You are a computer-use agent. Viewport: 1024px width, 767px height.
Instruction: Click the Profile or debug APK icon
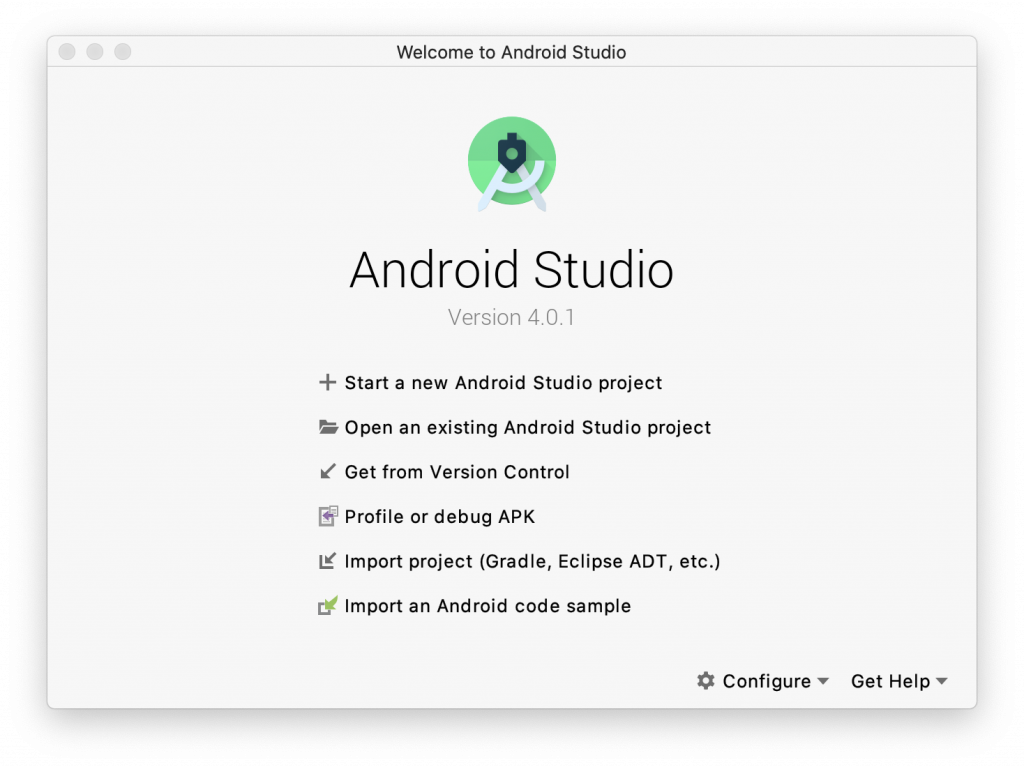[x=328, y=516]
